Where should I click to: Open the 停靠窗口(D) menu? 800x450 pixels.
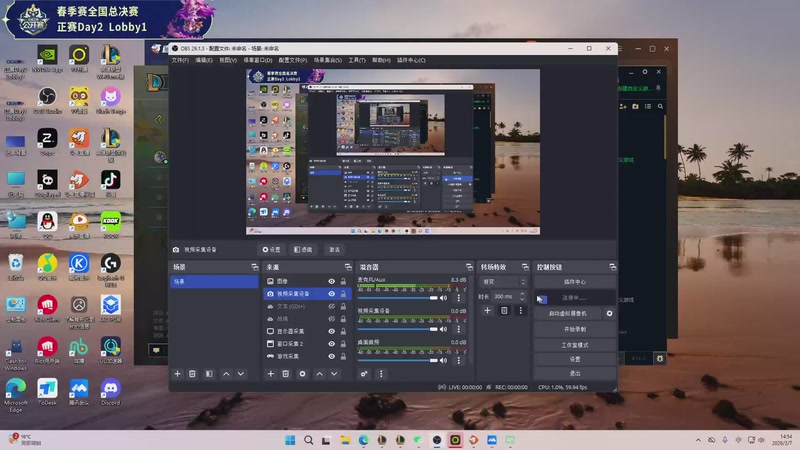(x=258, y=60)
